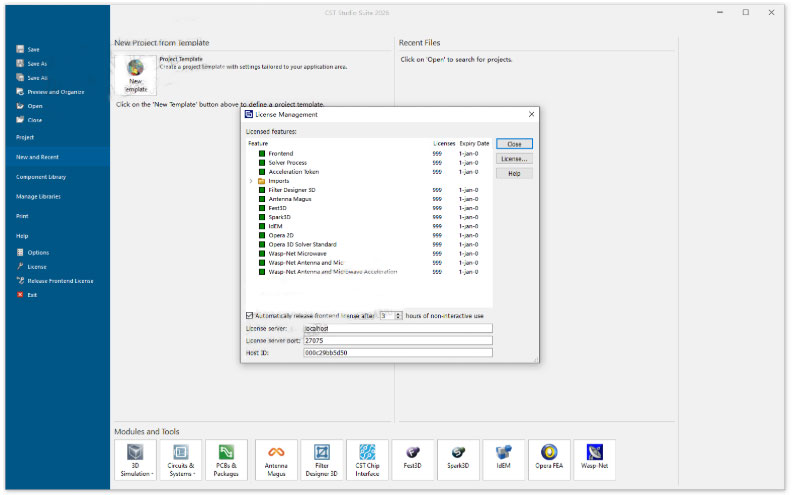The image size is (792, 495).
Task: Click the red Exit icon
Action: 20,294
